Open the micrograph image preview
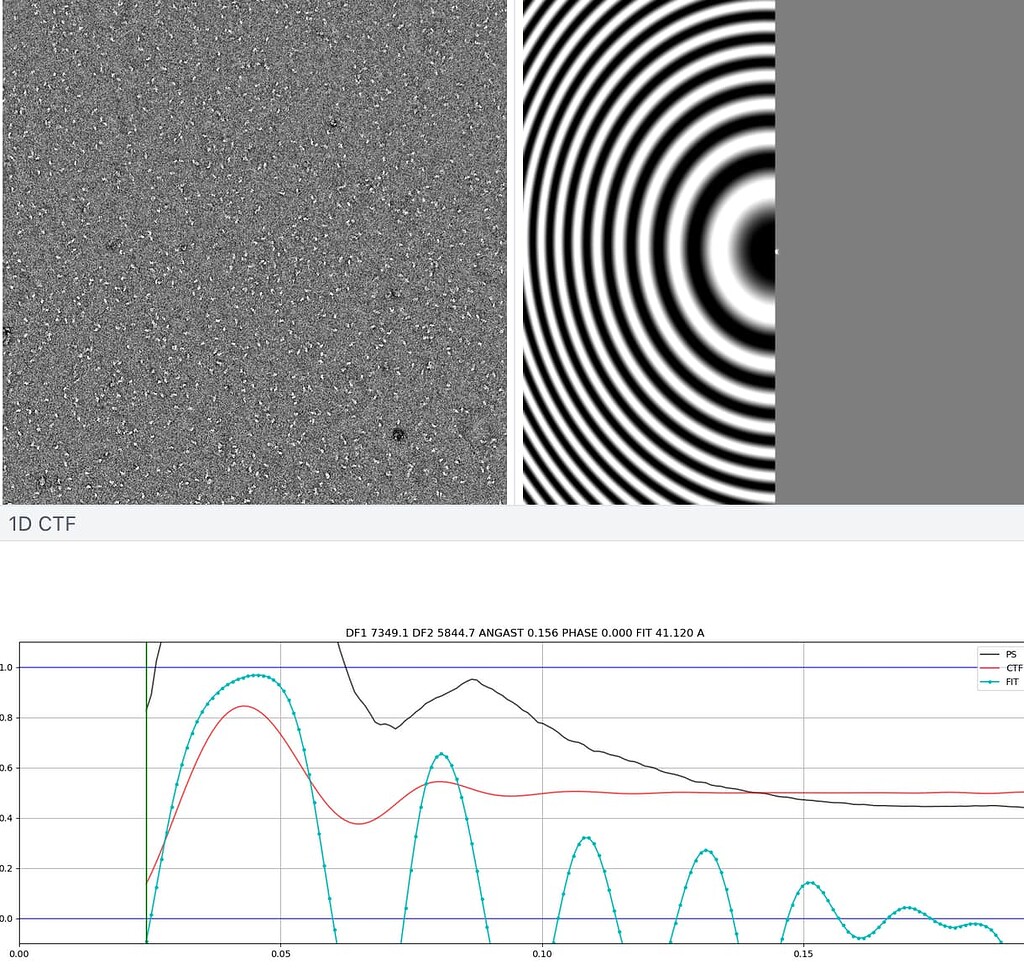This screenshot has height=968, width=1024. (x=255, y=252)
